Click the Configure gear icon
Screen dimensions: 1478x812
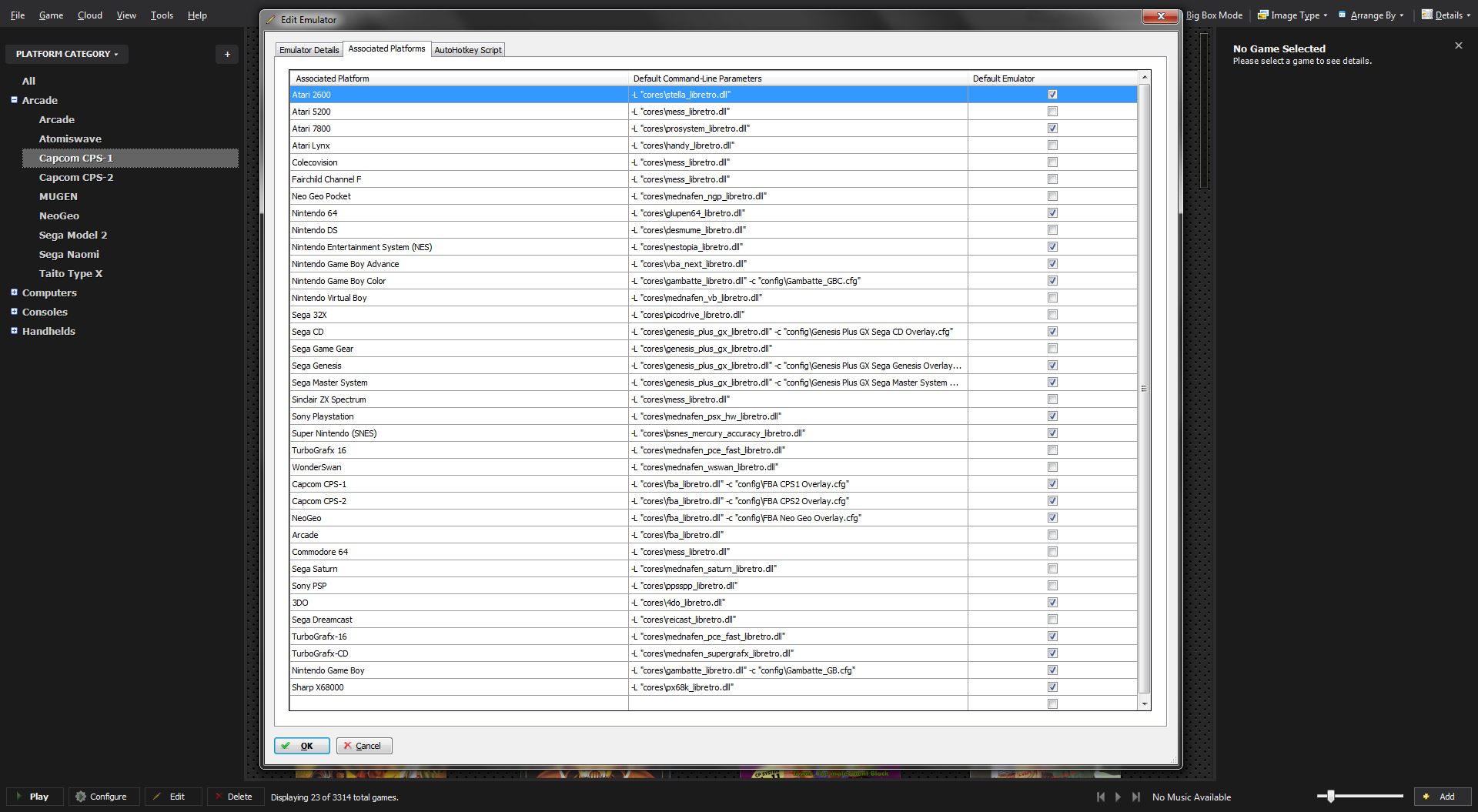pos(80,797)
